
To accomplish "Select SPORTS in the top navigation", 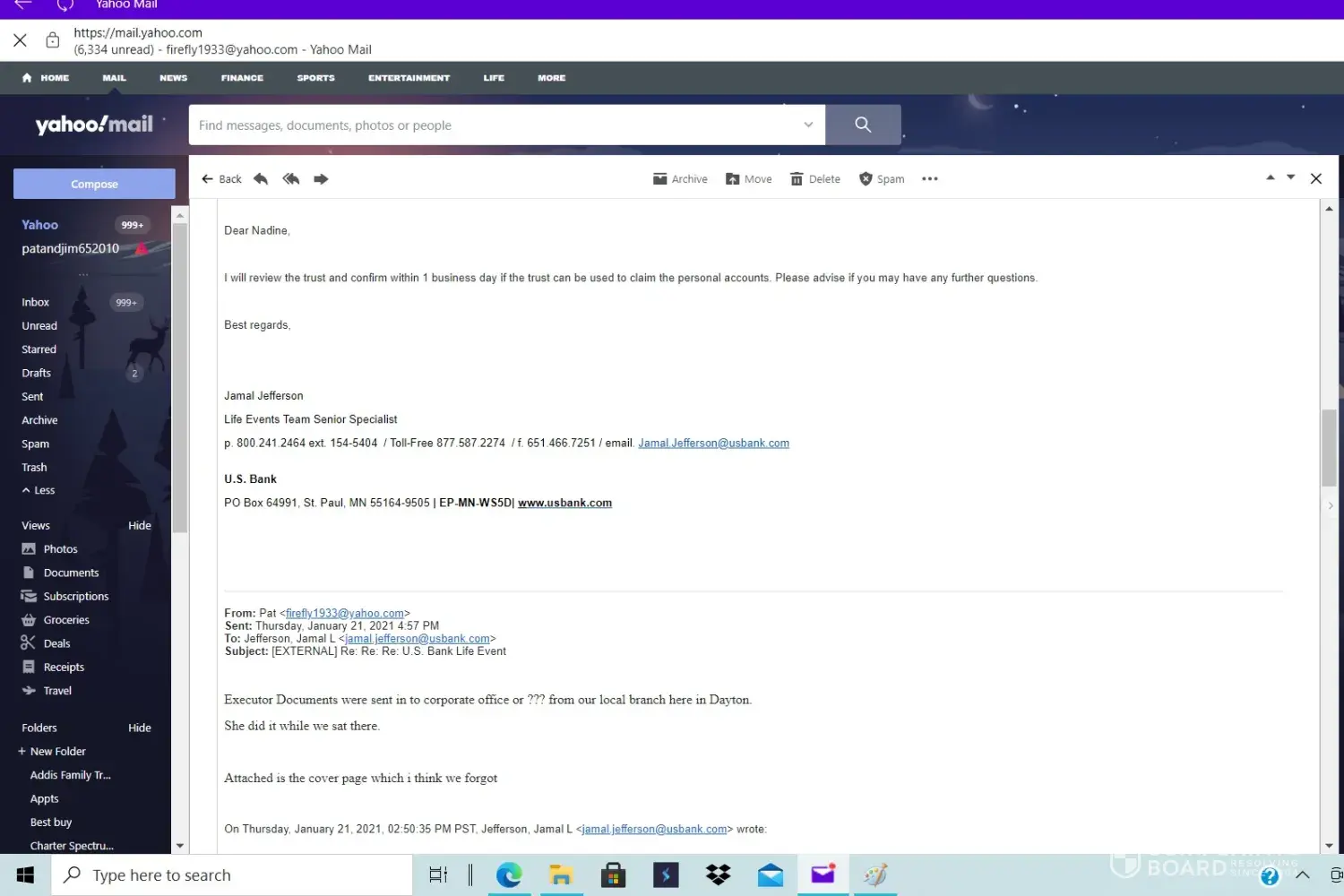I will [x=316, y=78].
